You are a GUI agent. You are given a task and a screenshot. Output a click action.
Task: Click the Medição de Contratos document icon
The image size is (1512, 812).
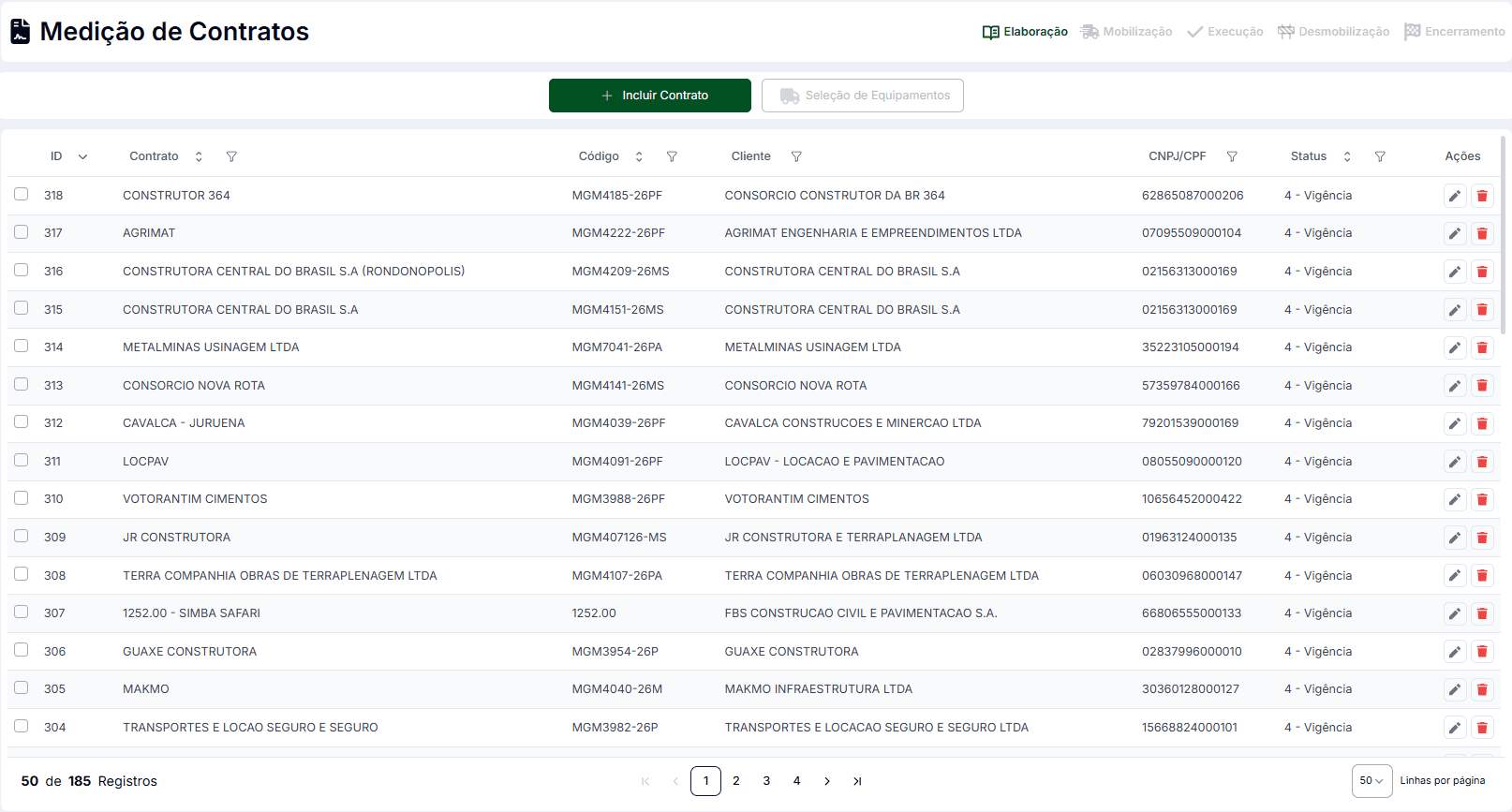click(x=20, y=32)
